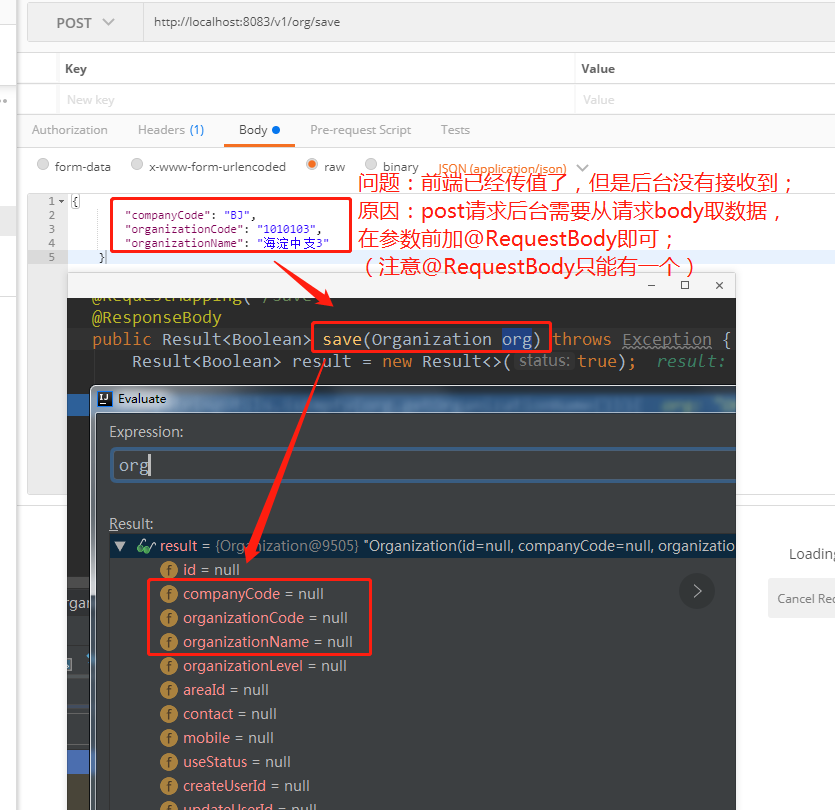This screenshot has height=810, width=835.
Task: Select the x-www-form-urlencoded radio option
Action: click(x=137, y=165)
